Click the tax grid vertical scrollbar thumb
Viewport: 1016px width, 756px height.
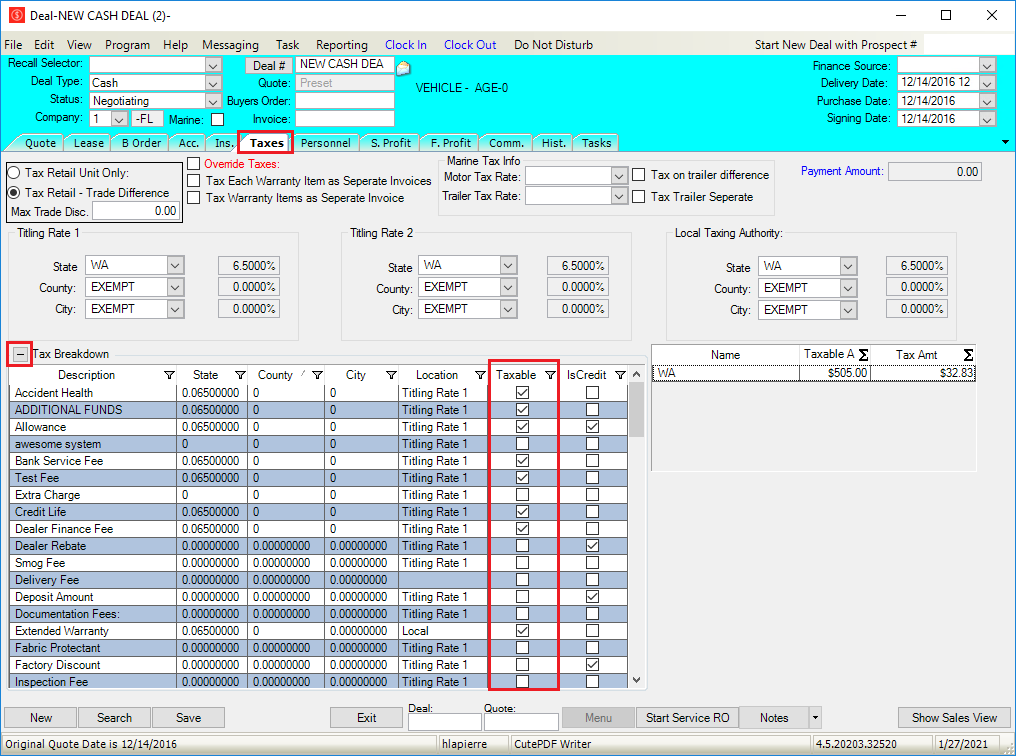pos(636,409)
